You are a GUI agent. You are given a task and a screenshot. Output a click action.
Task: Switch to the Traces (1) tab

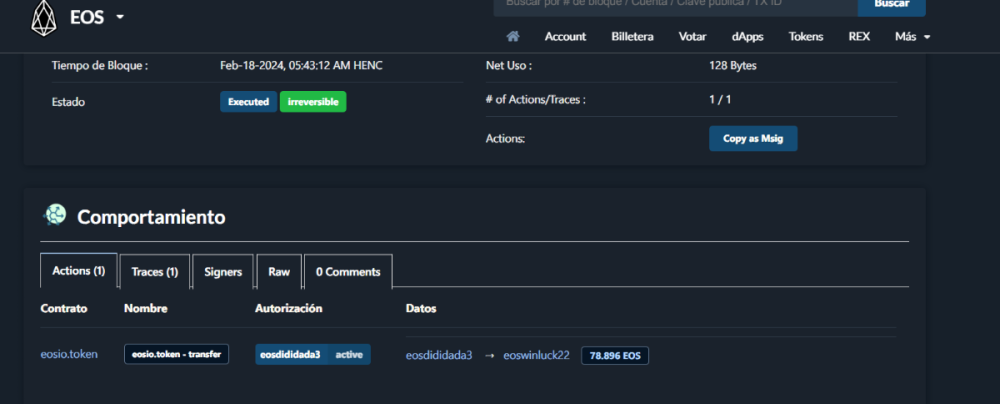(154, 271)
